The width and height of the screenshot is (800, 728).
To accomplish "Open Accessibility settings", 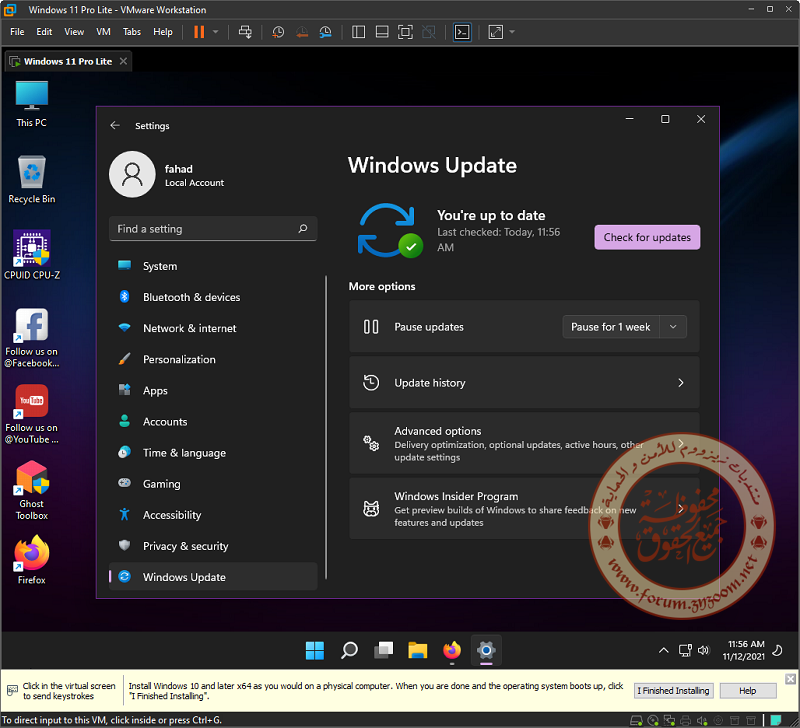I will pyautogui.click(x=213, y=515).
